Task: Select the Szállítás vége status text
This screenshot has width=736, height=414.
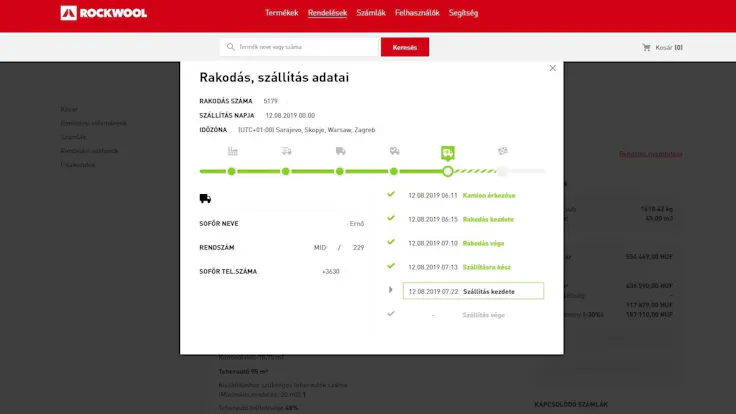Action: (483, 315)
